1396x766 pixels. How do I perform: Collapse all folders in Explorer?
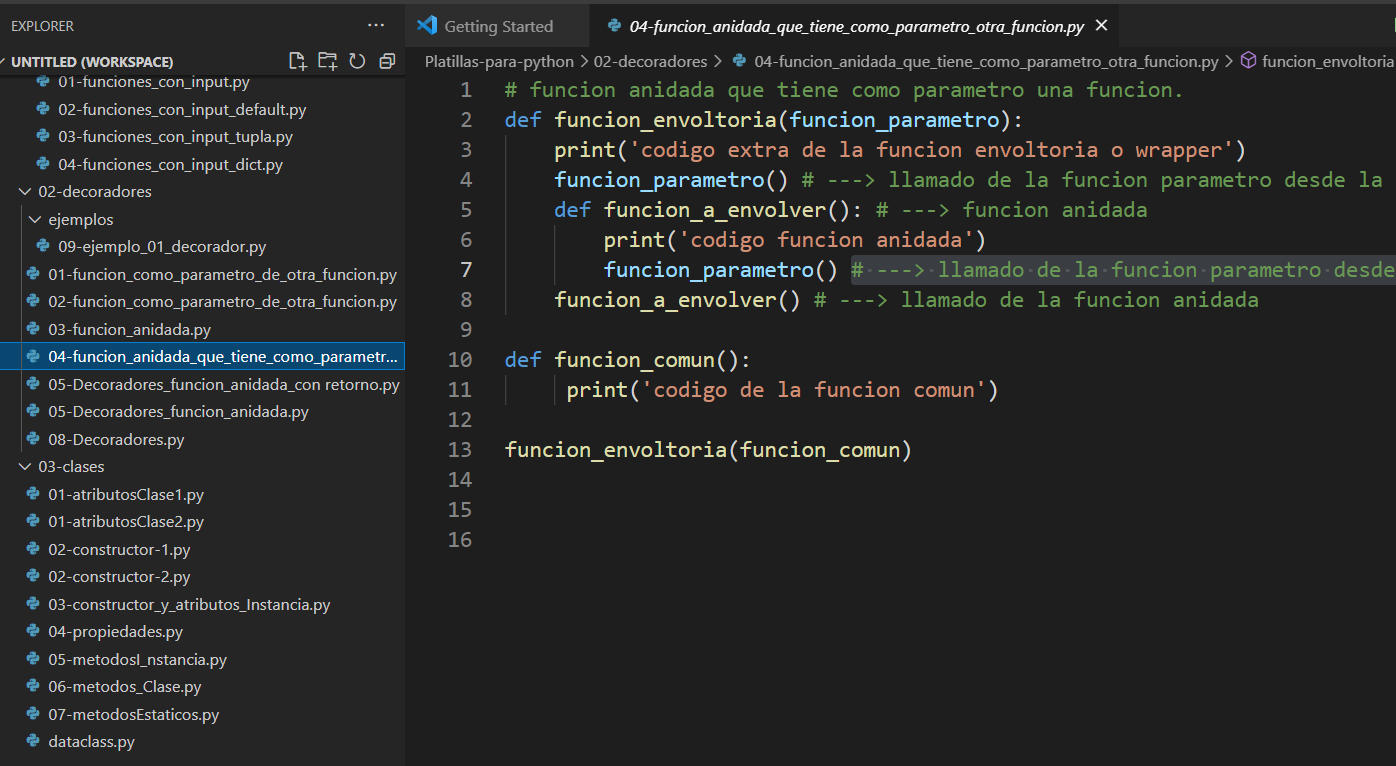(387, 62)
